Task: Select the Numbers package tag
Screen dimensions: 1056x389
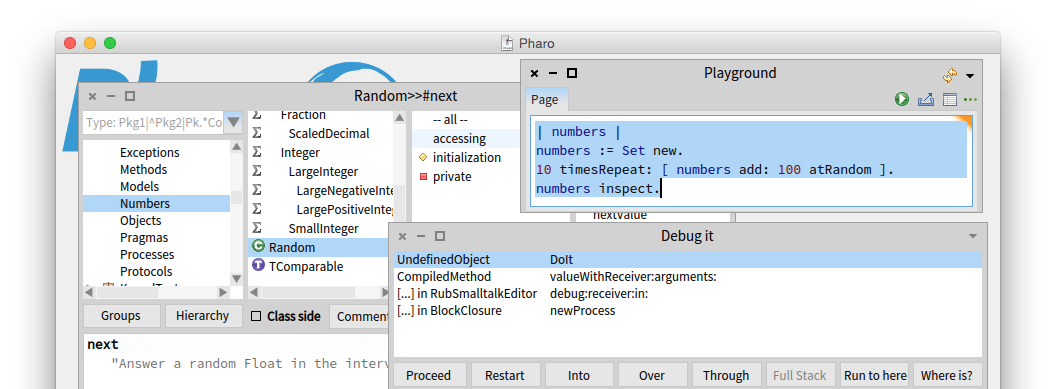Action: tap(156, 203)
